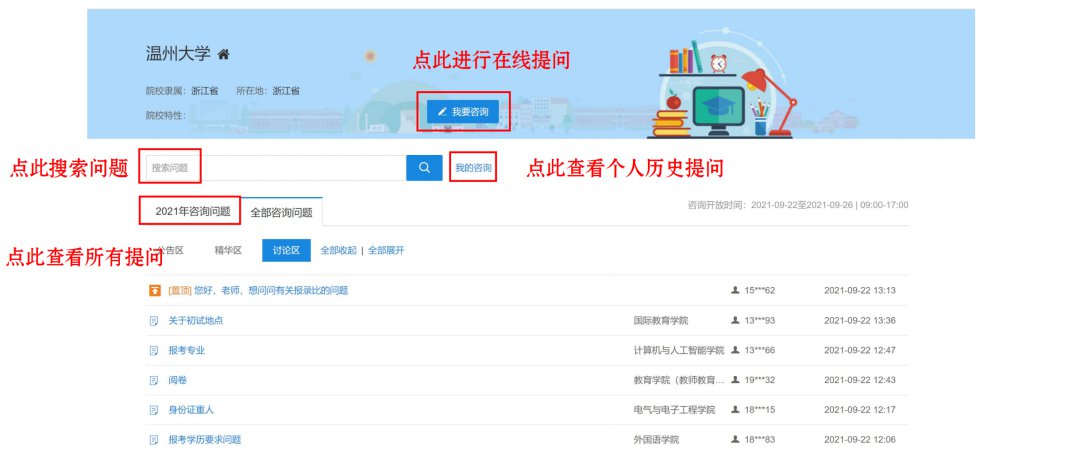Click the 计算机与人工智能学院 department text
This screenshot has height=469, width=1080.
coord(678,351)
